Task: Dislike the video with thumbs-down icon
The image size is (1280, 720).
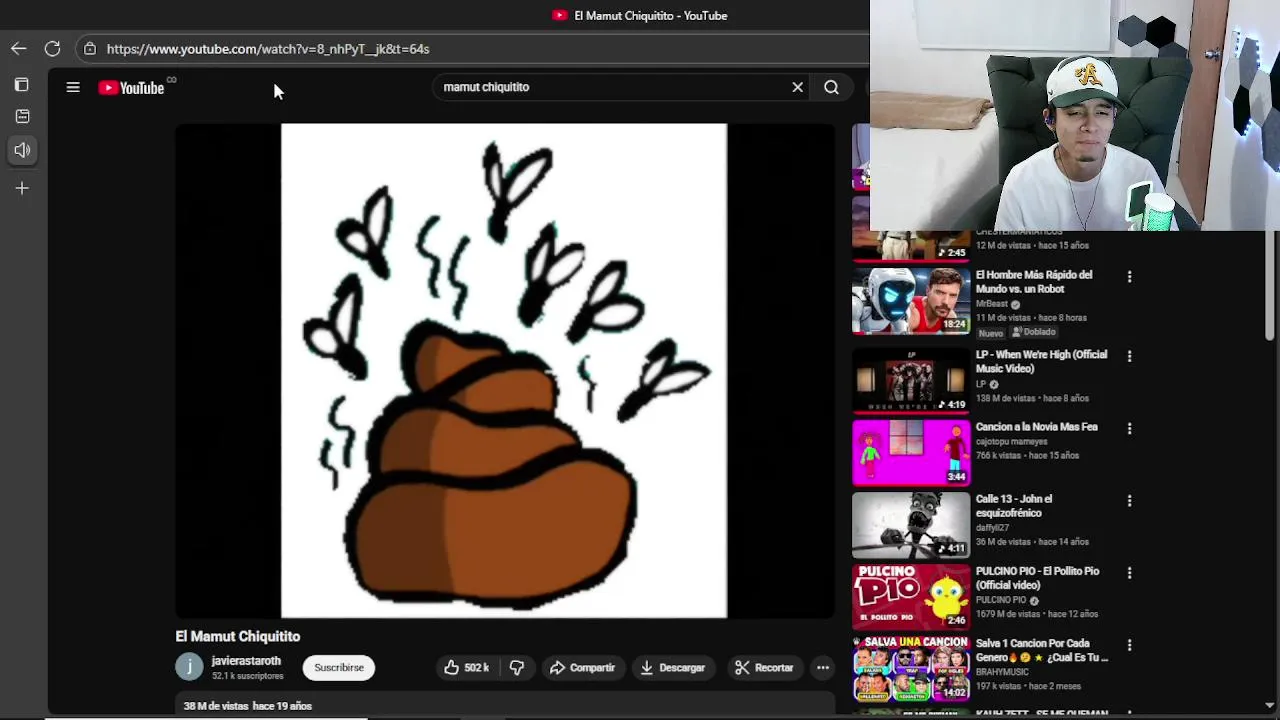Action: click(517, 667)
